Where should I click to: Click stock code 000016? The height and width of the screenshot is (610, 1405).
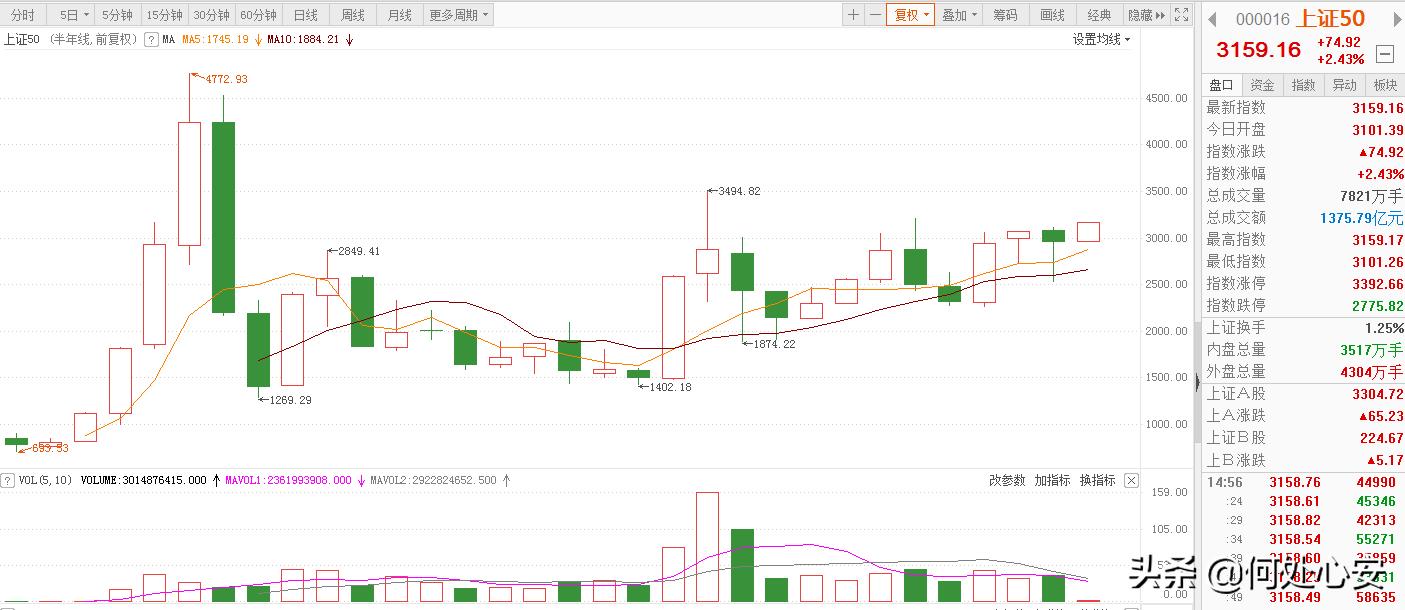[1263, 20]
